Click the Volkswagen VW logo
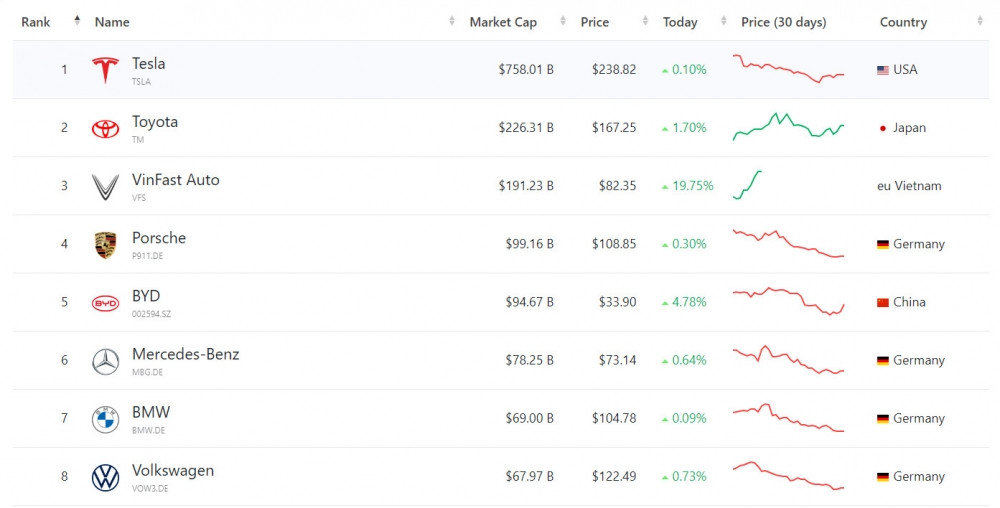This screenshot has width=1000, height=508. [105, 477]
